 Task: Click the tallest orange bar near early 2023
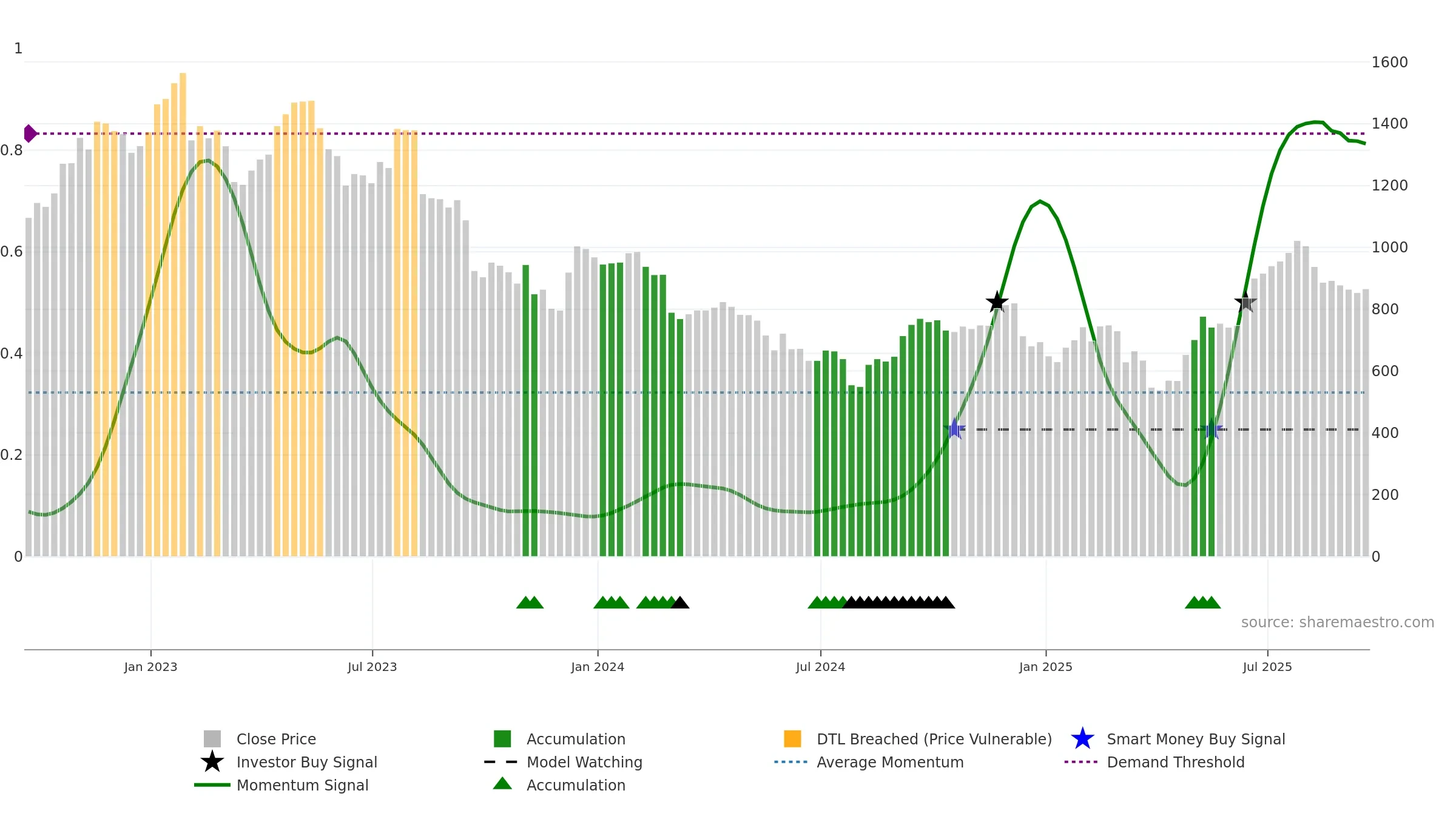point(183,315)
